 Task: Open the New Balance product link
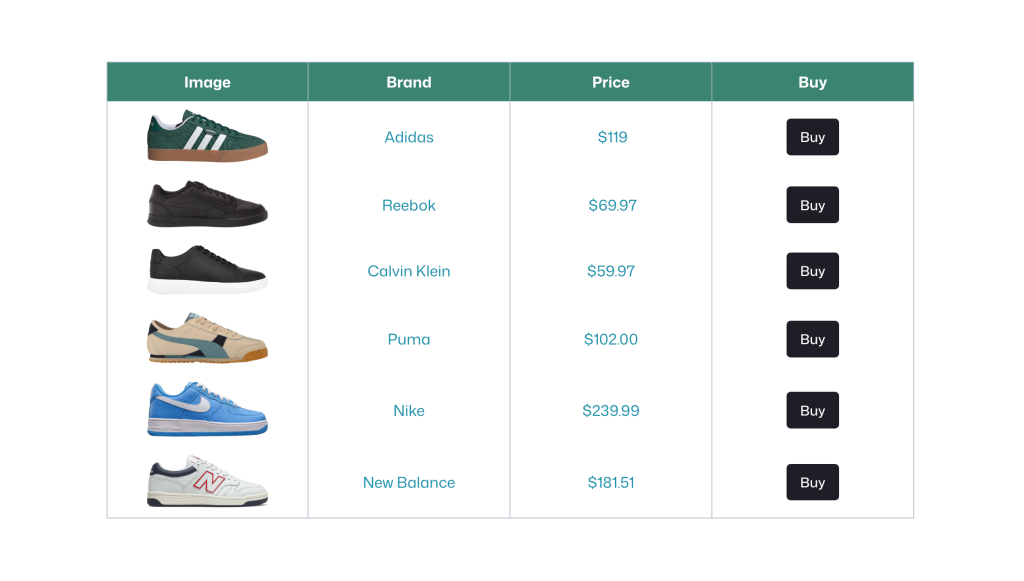coord(408,482)
